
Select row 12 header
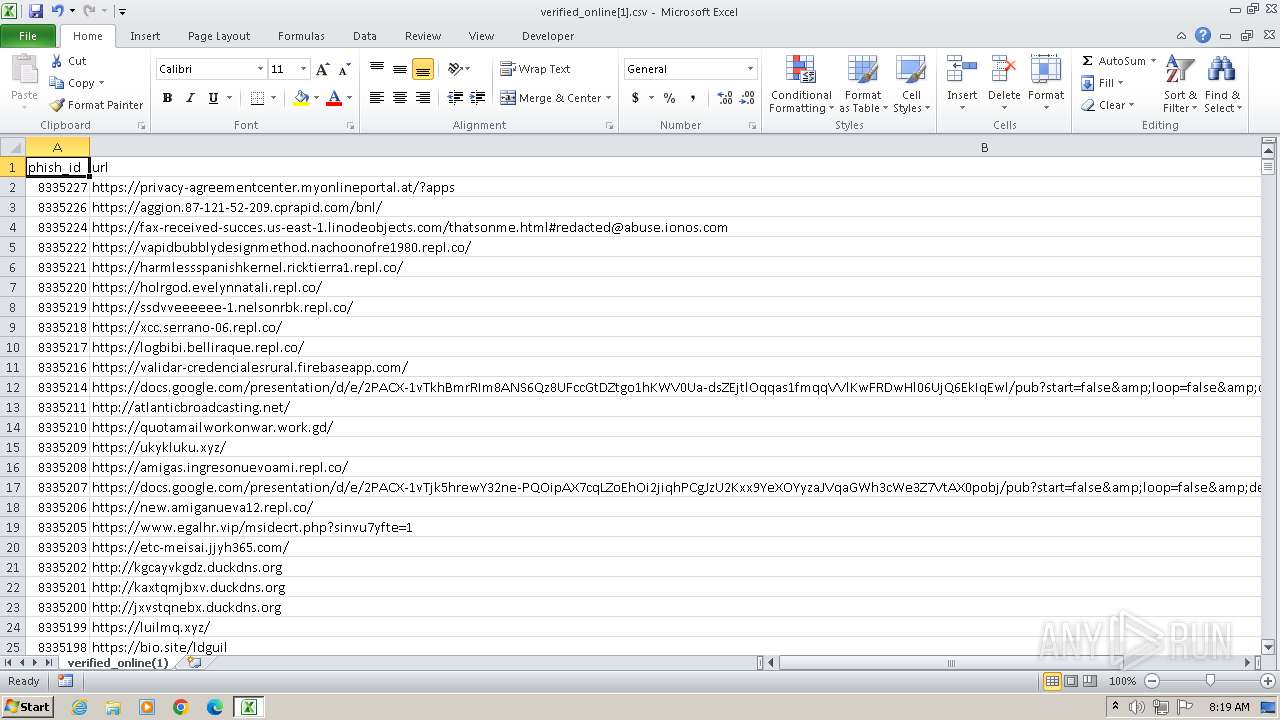pos(13,387)
